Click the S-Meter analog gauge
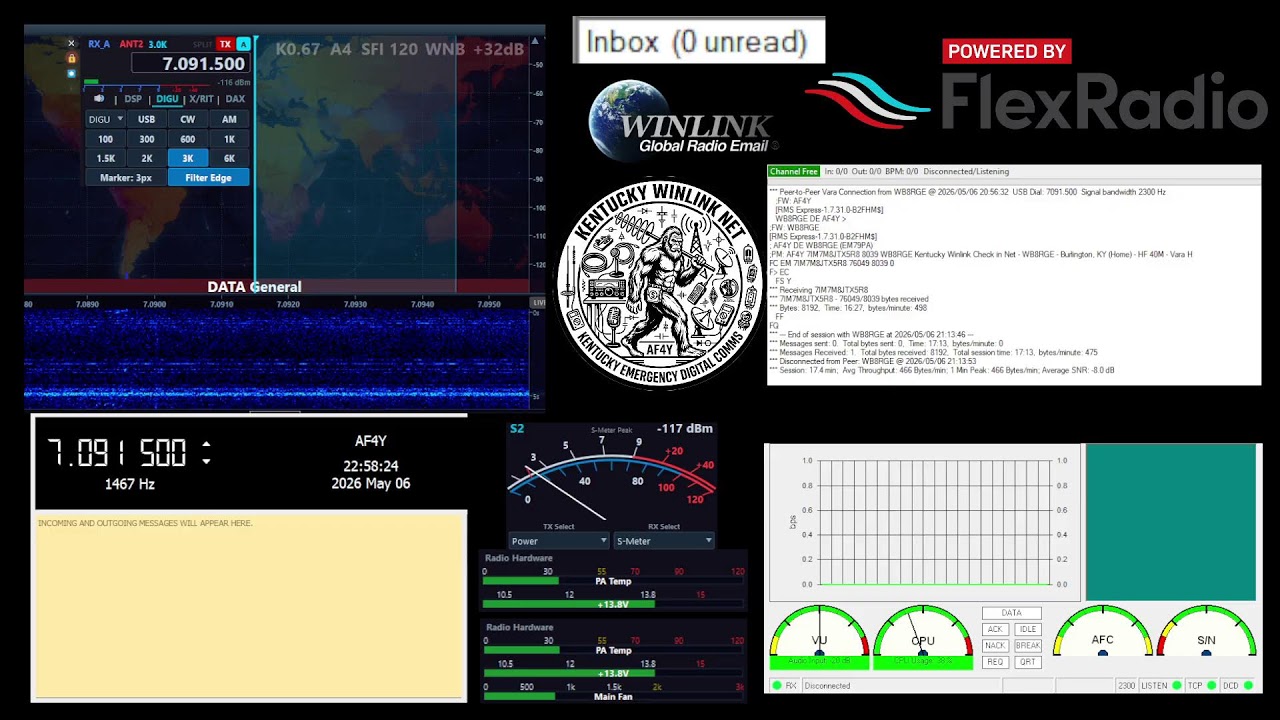 click(x=612, y=476)
